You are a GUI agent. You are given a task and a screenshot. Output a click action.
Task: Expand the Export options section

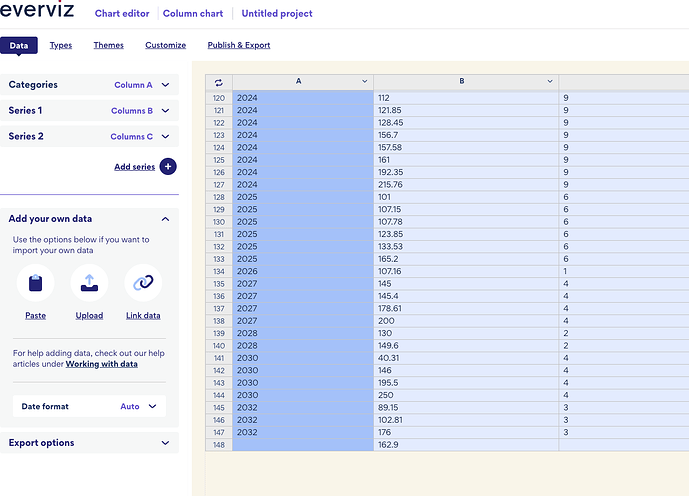point(165,443)
